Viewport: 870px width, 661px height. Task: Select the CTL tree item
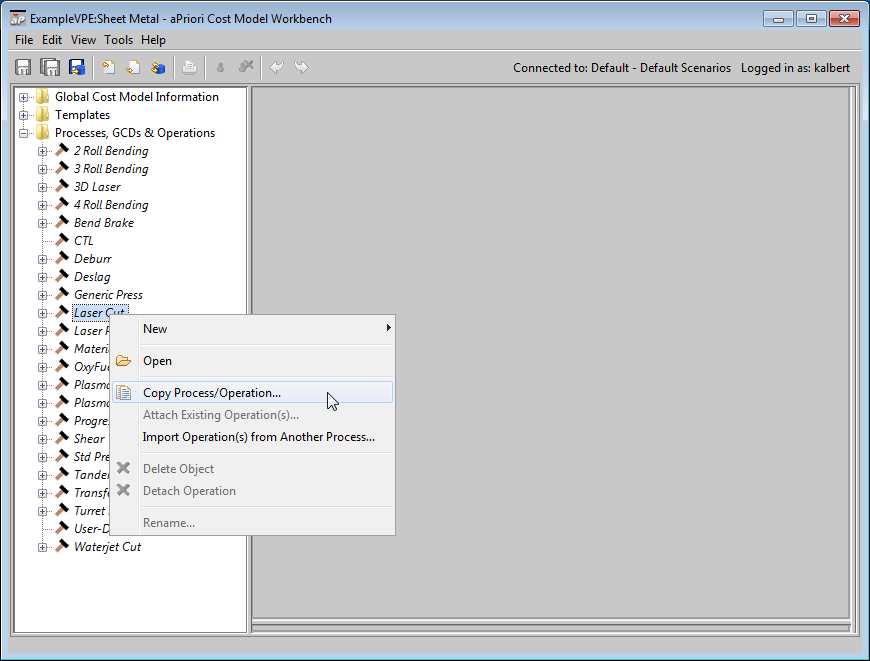click(x=83, y=241)
